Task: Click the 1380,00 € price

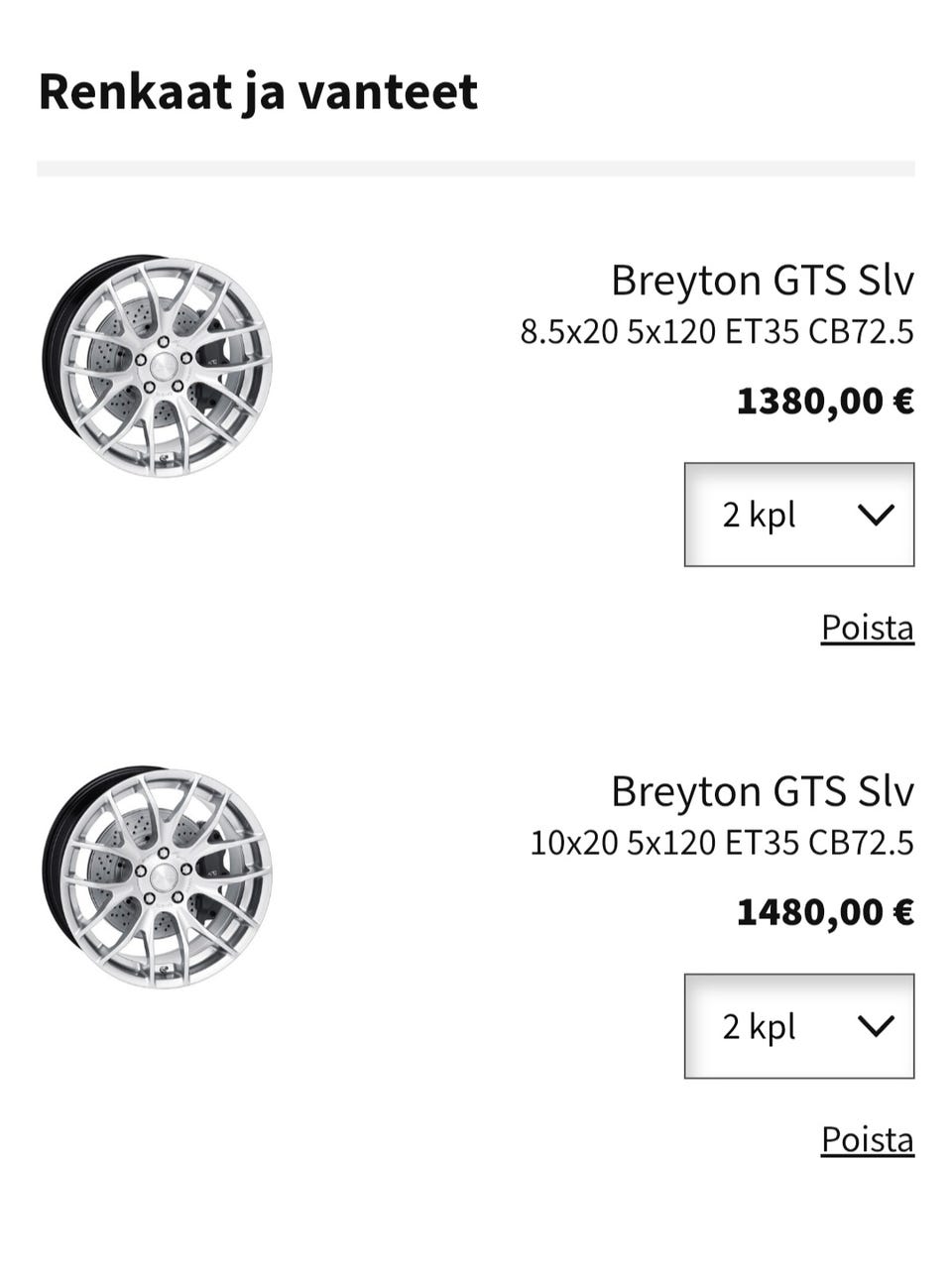Action: coord(824,402)
